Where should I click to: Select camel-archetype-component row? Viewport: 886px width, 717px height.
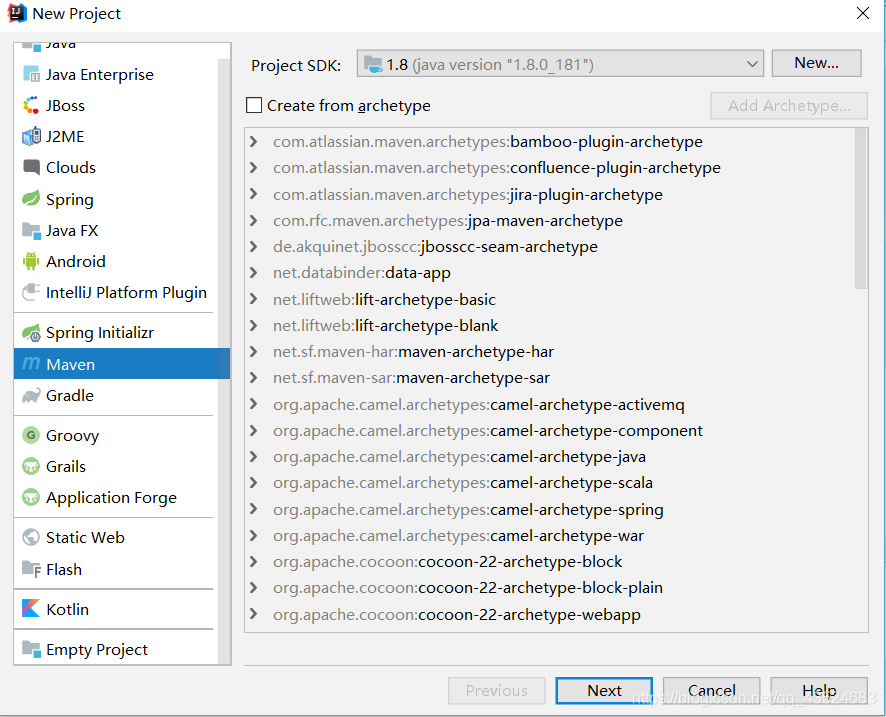click(x=549, y=431)
